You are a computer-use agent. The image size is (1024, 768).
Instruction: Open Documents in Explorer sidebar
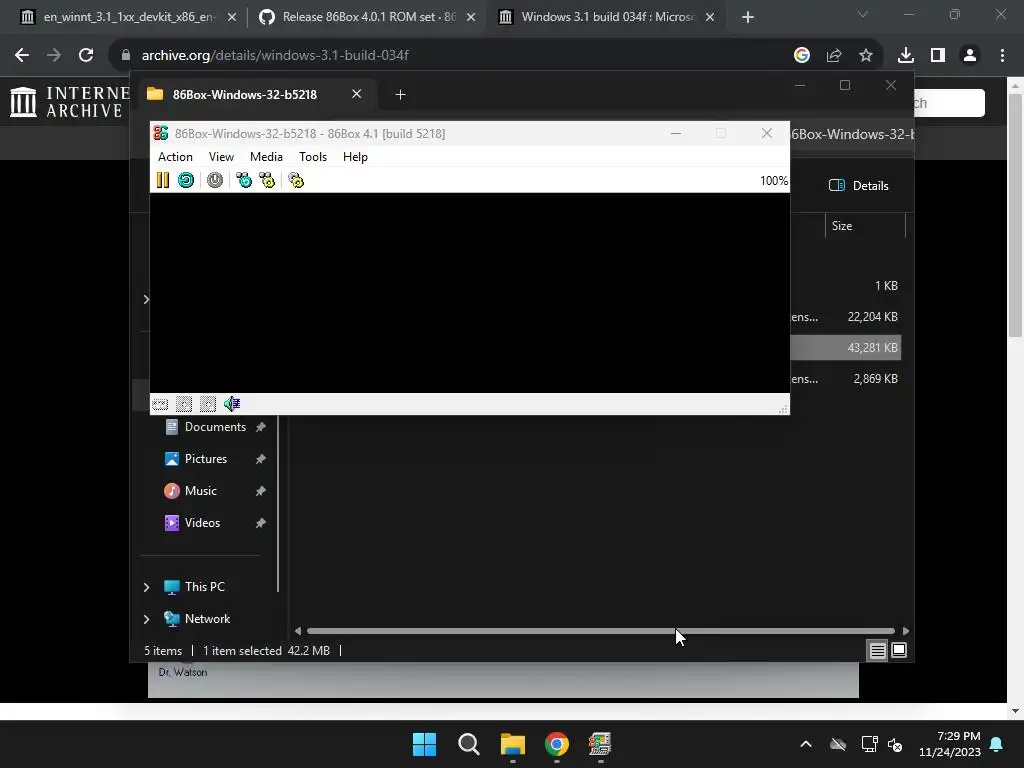[x=215, y=427]
